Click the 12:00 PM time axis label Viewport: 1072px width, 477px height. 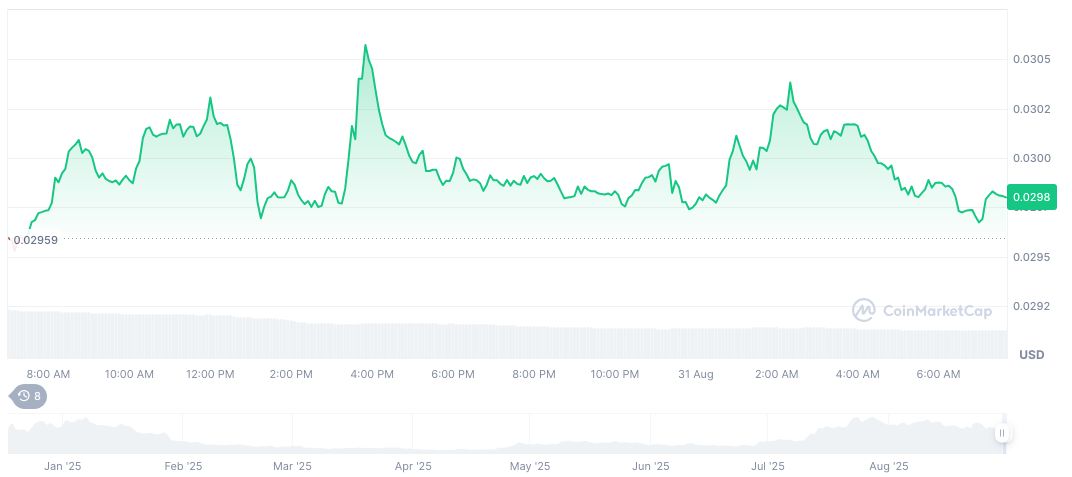pos(210,374)
